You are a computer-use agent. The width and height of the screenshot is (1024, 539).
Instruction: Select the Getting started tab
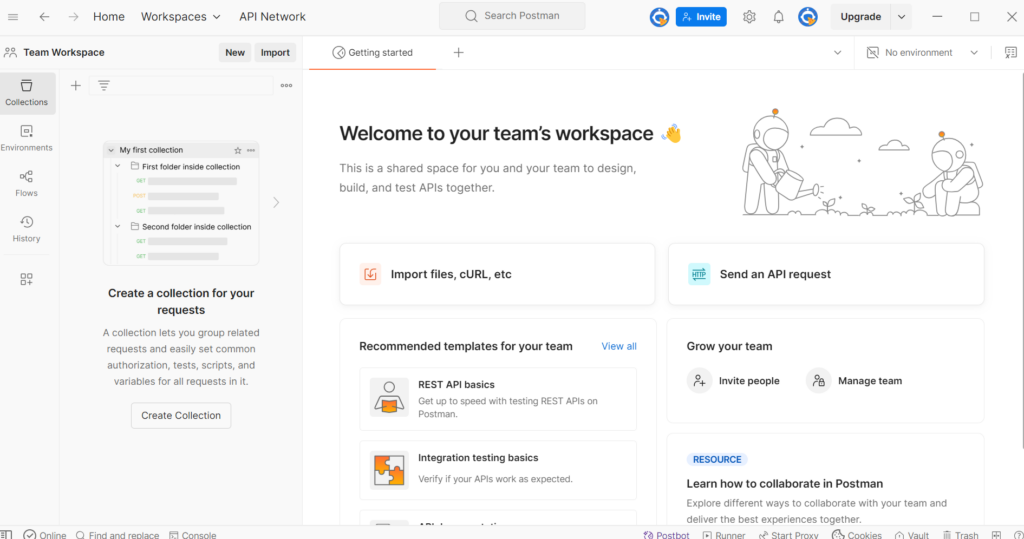[x=372, y=52]
